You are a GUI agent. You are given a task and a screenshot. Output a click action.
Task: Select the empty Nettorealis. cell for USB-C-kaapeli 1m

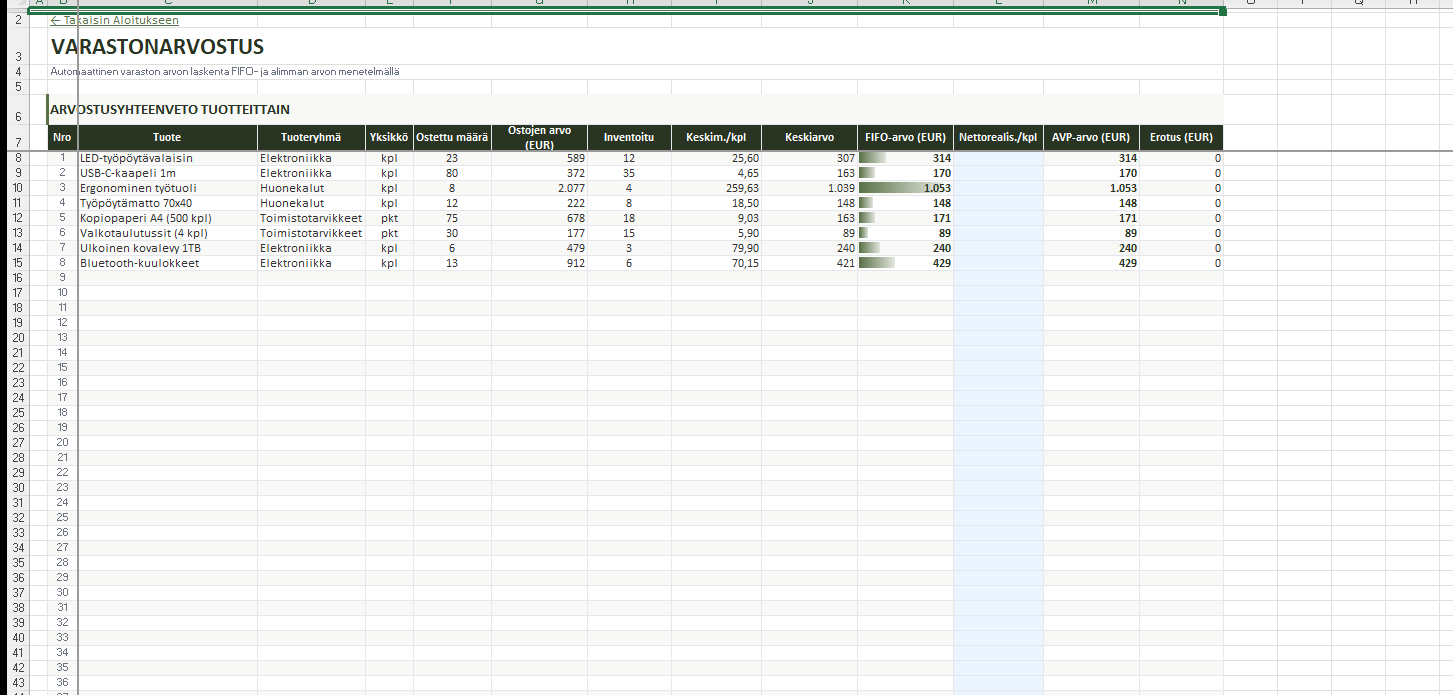click(998, 173)
